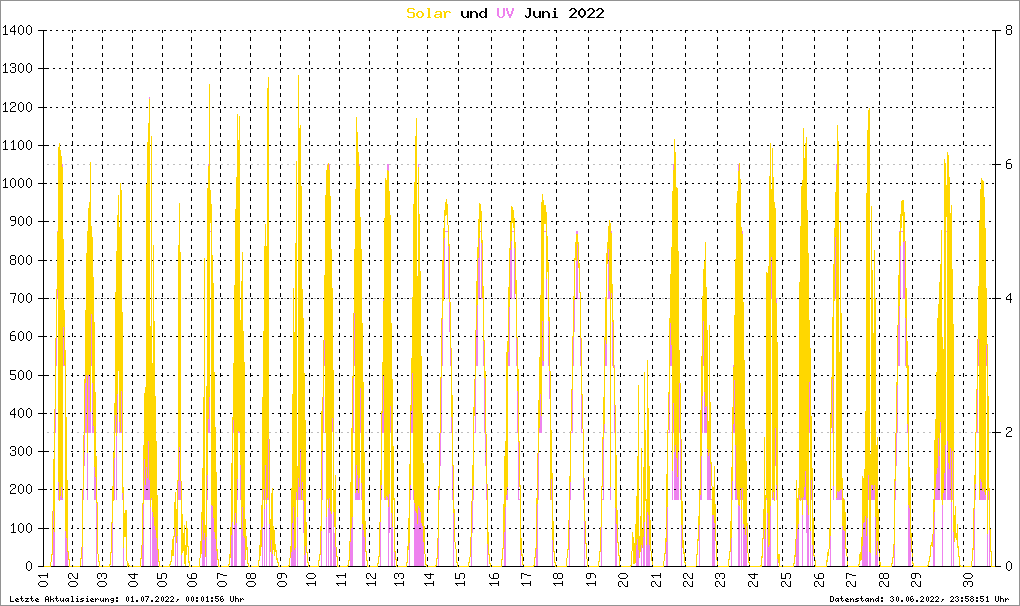This screenshot has width=1020, height=606.
Task: Select day 15 label on the x-axis
Action: 459,580
